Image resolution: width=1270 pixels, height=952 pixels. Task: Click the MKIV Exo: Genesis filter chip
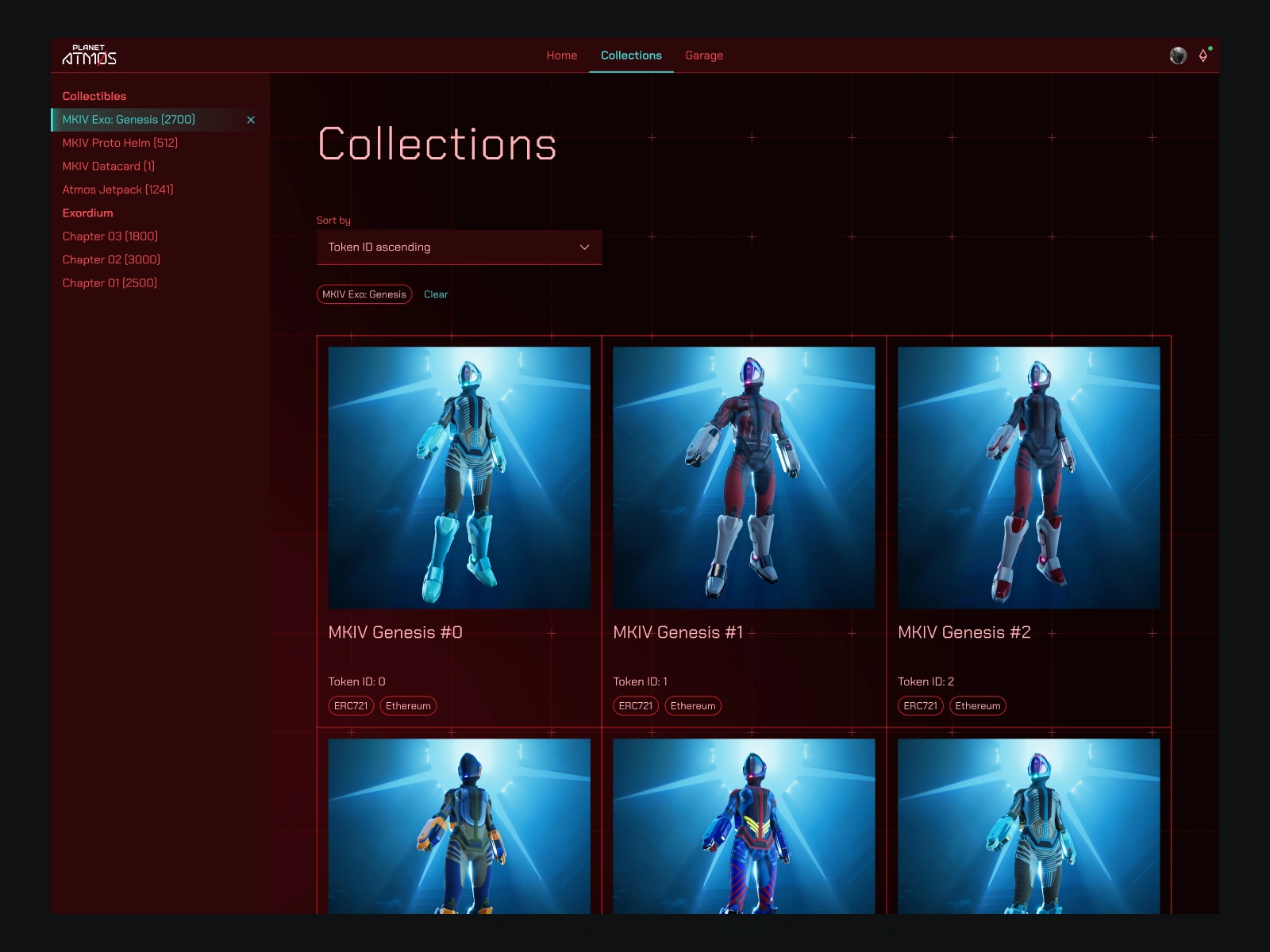pyautogui.click(x=364, y=294)
